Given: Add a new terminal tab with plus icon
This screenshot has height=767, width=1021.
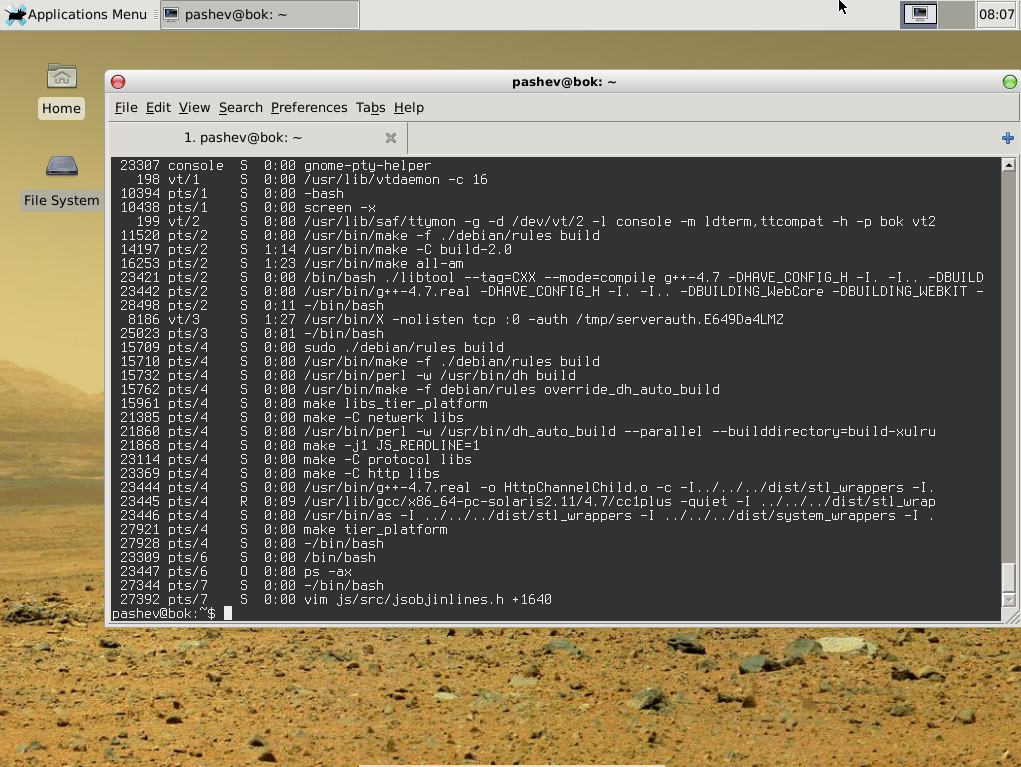Looking at the screenshot, I should [1007, 138].
